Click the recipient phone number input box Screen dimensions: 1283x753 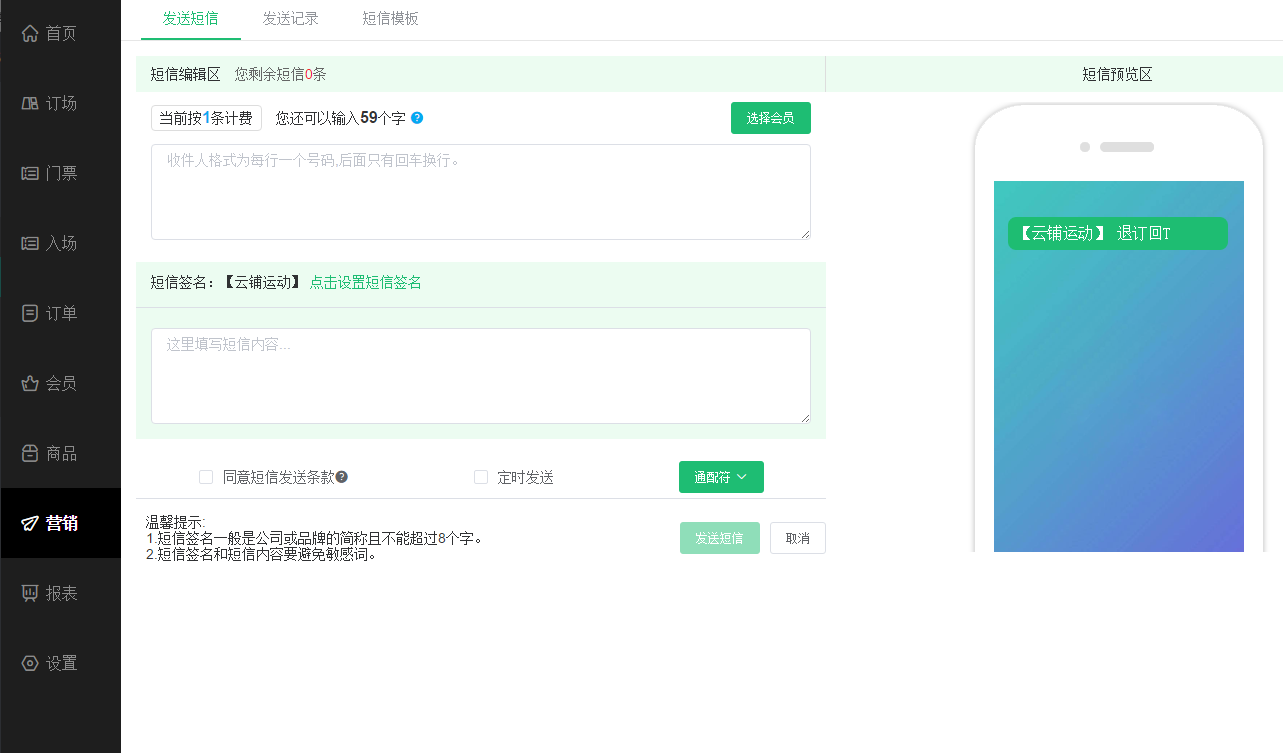480,190
